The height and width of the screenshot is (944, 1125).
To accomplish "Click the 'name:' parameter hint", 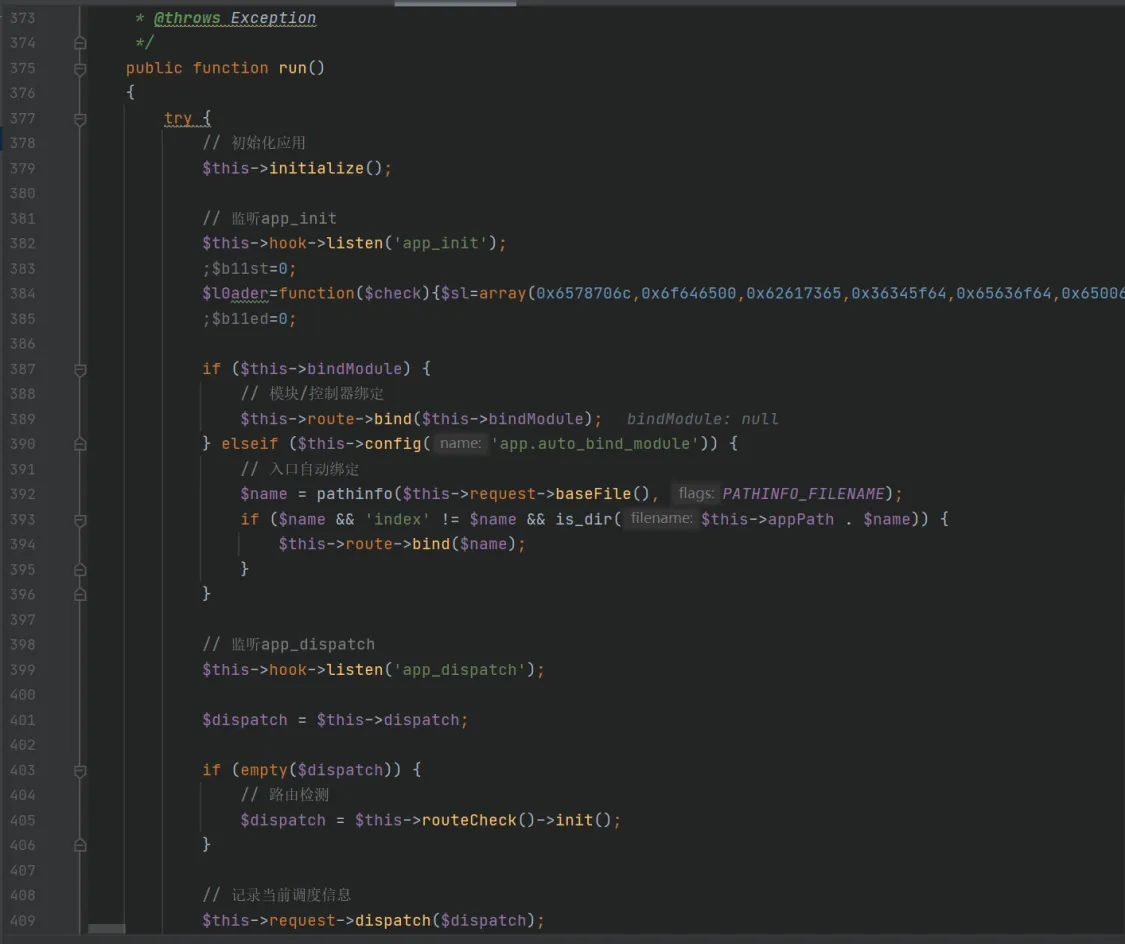I will click(x=460, y=443).
